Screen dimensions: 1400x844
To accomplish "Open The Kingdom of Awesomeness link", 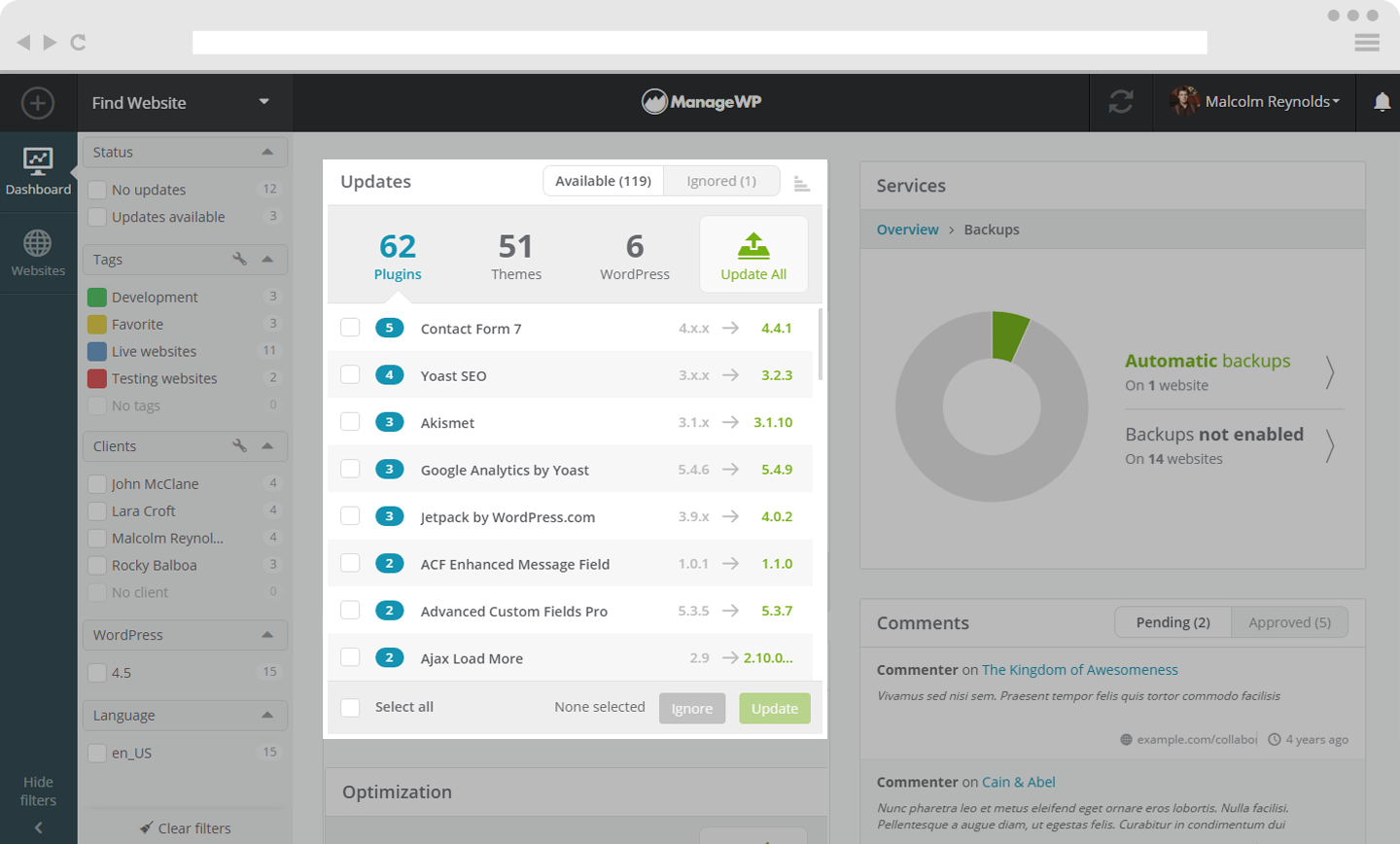I will [x=1079, y=670].
